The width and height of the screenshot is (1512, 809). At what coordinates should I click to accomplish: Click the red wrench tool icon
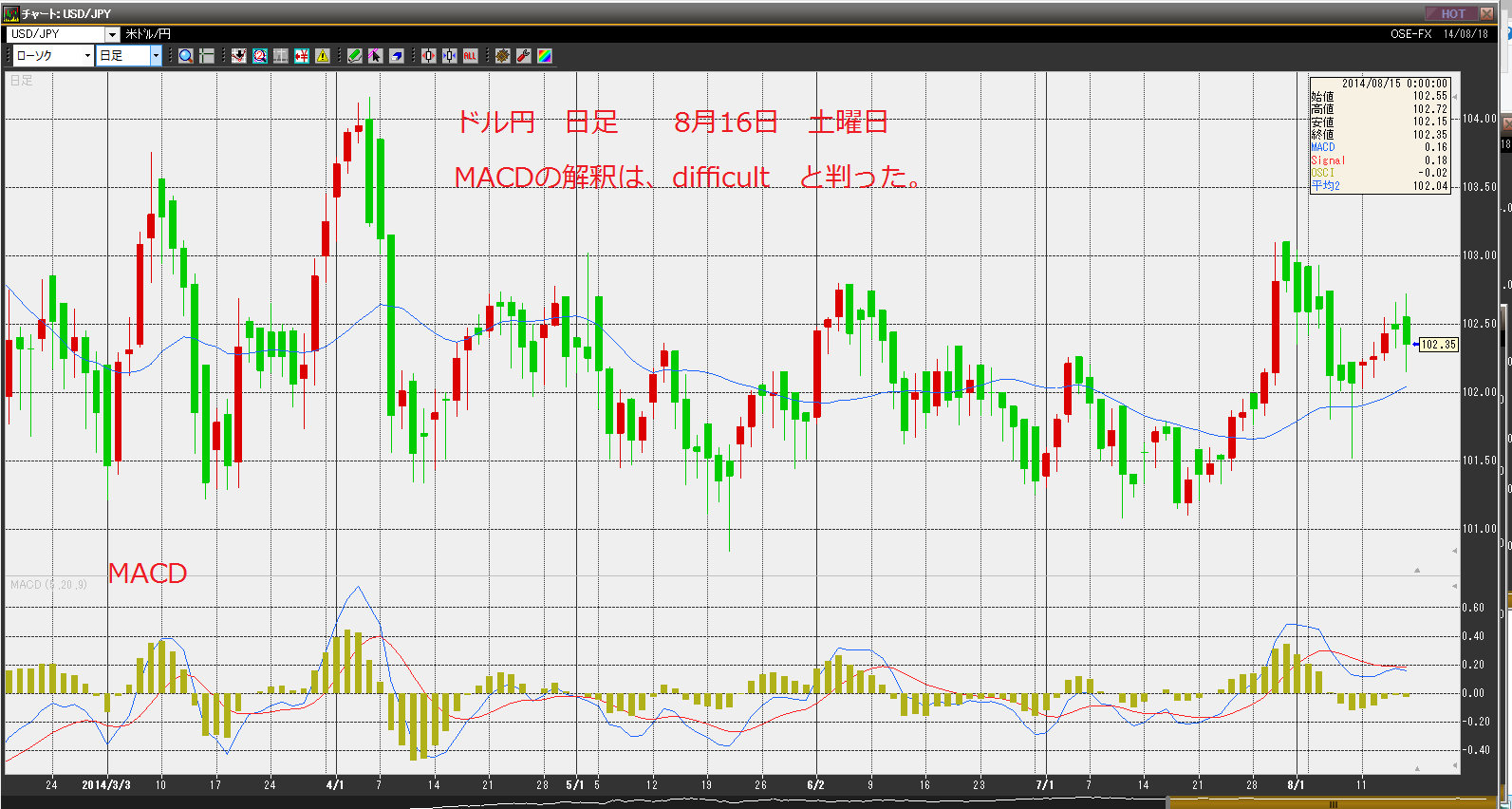(523, 56)
